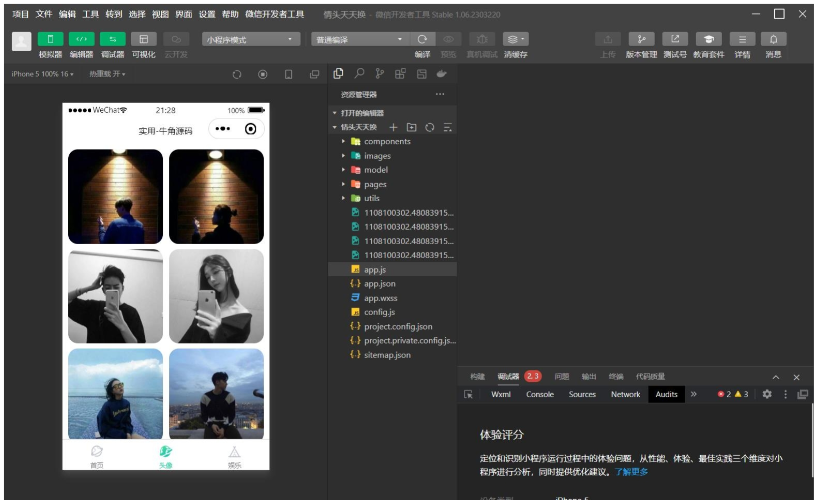Toggle the Editor (编辑器) panel button
This screenshot has width=814, height=500.
[81, 39]
